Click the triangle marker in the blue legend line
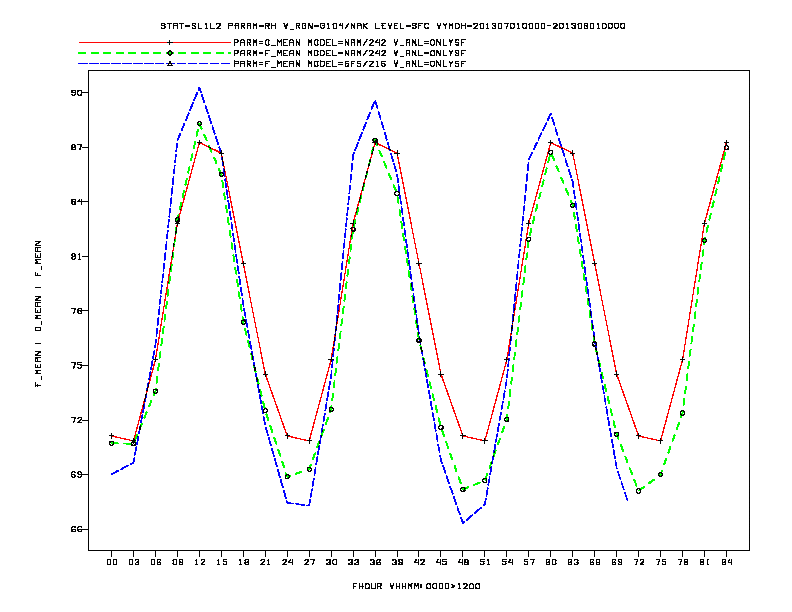The image size is (792, 612). pyautogui.click(x=170, y=64)
